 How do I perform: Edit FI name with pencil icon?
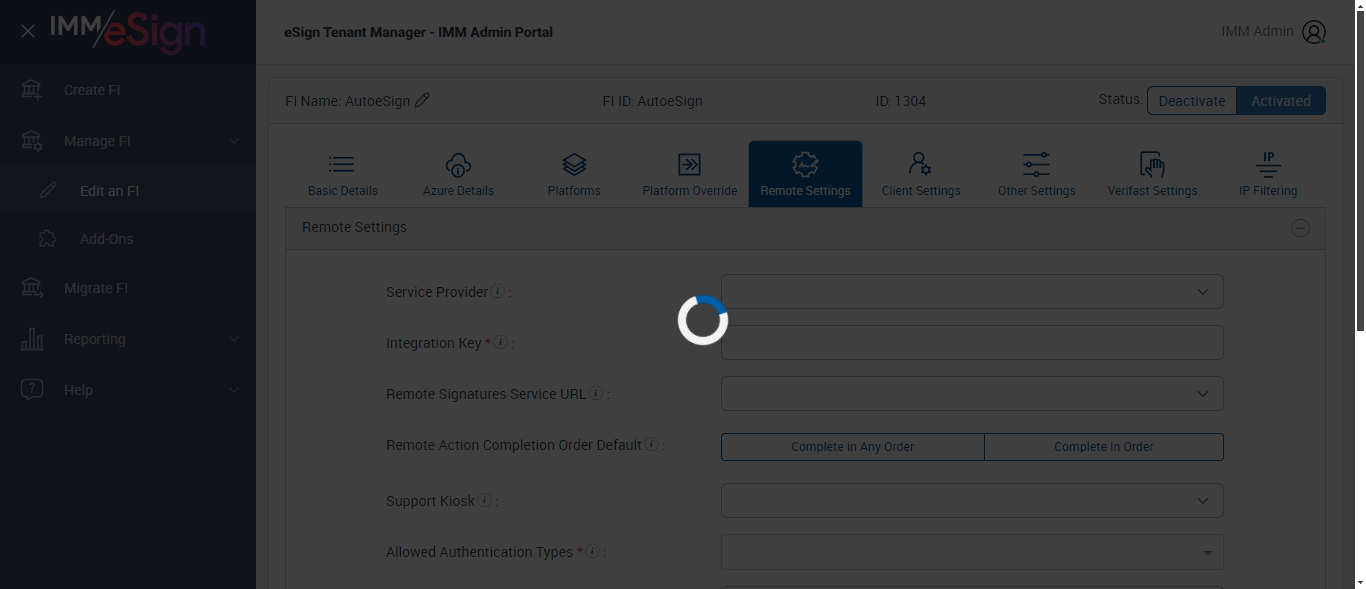pos(422,100)
